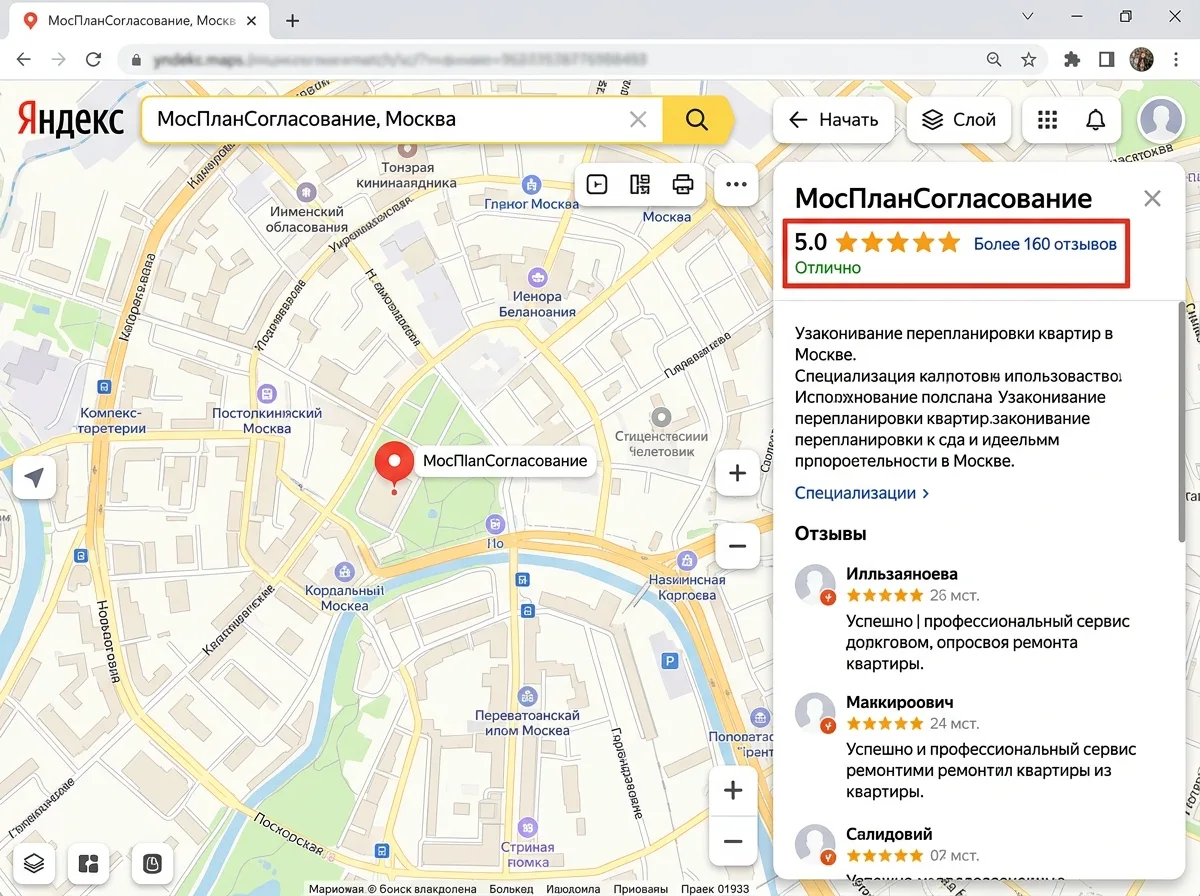
Task: Click the map layers stack icon bottom-left
Action: coord(34,862)
